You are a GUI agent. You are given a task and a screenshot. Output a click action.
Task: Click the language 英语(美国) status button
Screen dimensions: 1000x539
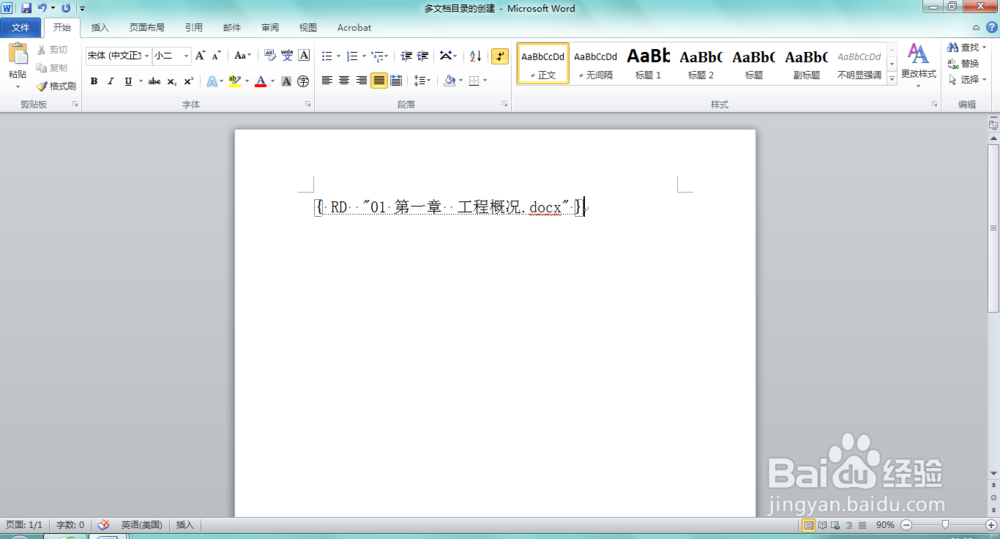pyautogui.click(x=142, y=525)
